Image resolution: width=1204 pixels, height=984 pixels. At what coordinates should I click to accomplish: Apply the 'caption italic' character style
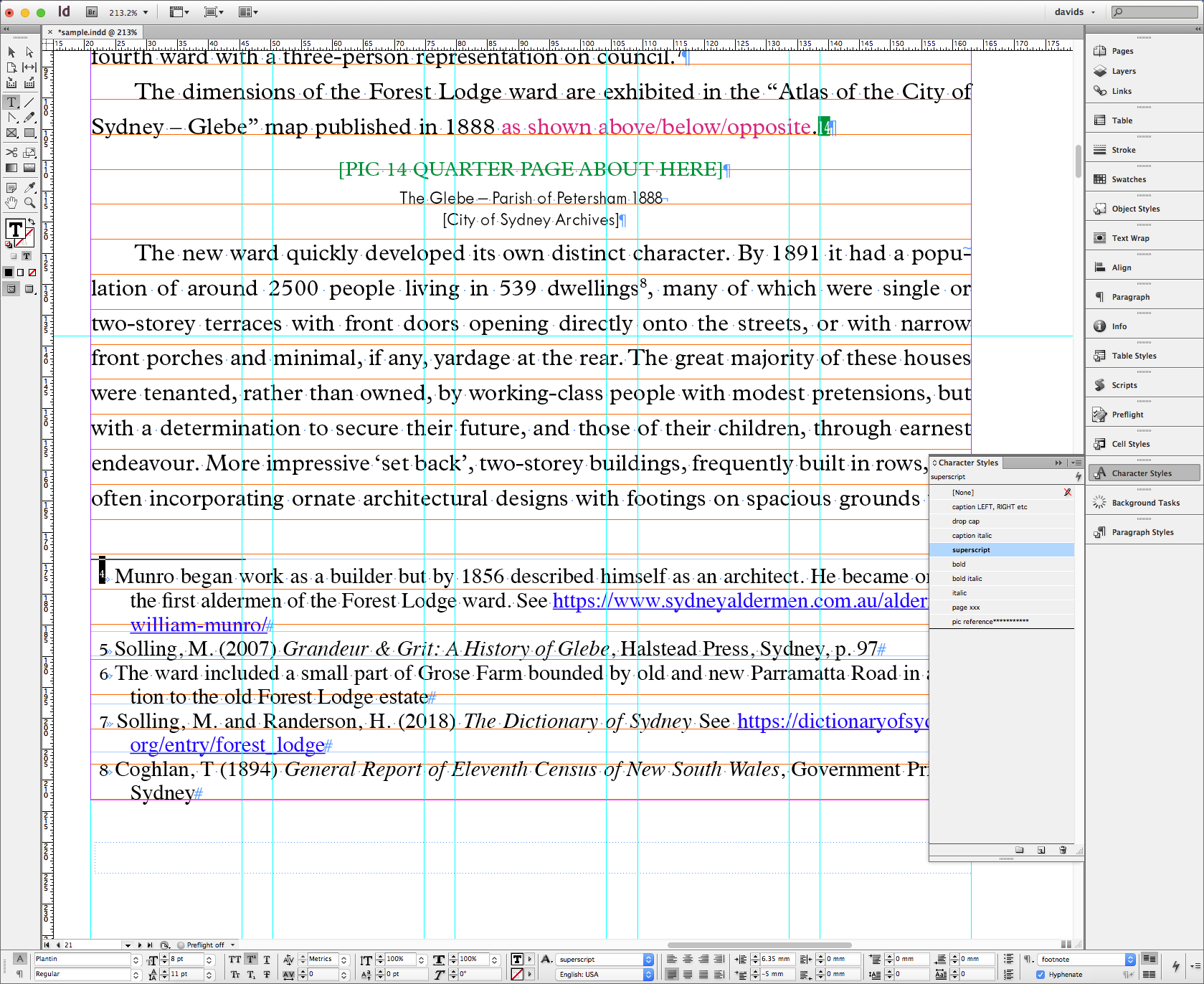click(972, 536)
